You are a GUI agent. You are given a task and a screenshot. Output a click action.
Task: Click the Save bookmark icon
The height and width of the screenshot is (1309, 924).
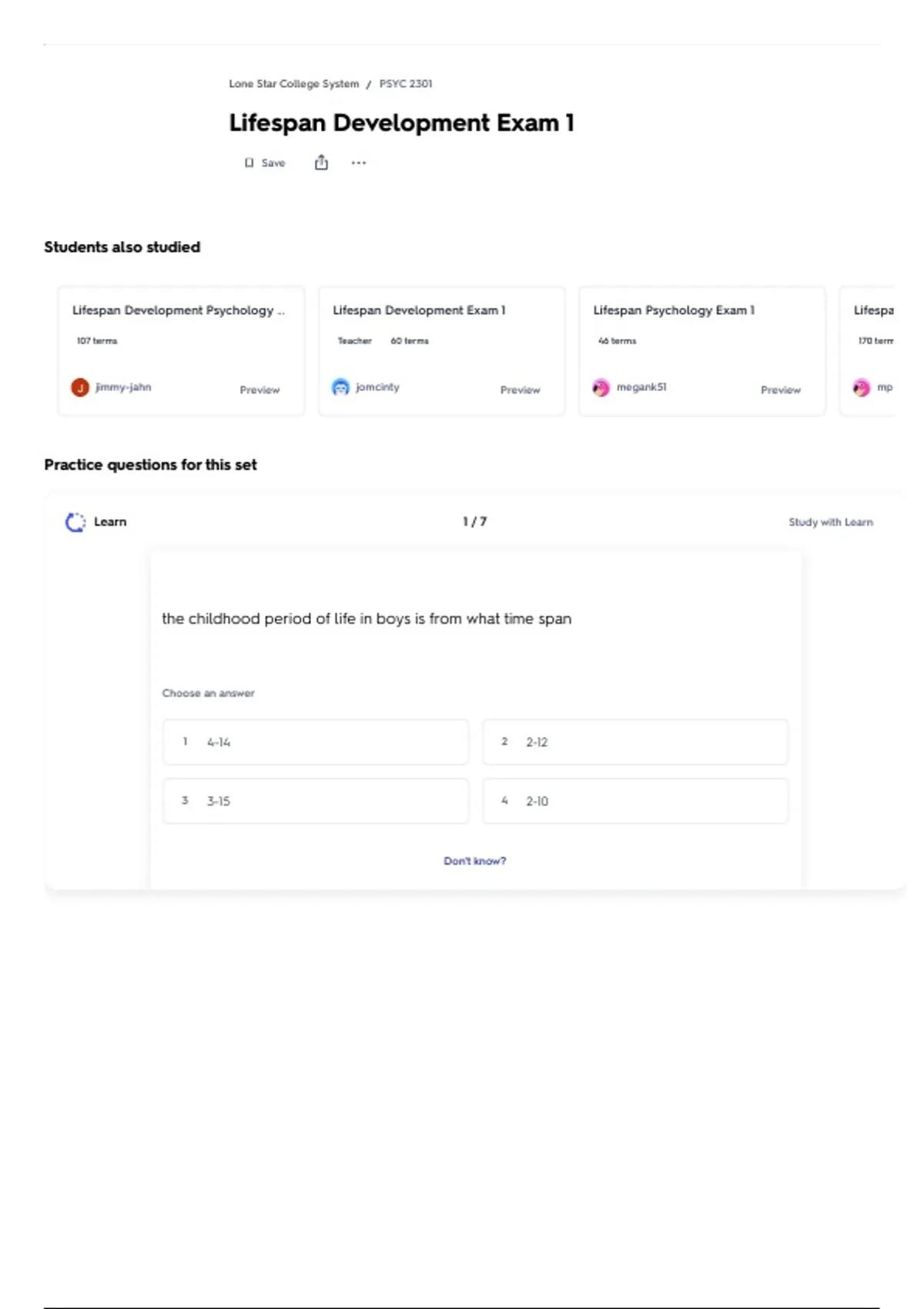tap(249, 162)
